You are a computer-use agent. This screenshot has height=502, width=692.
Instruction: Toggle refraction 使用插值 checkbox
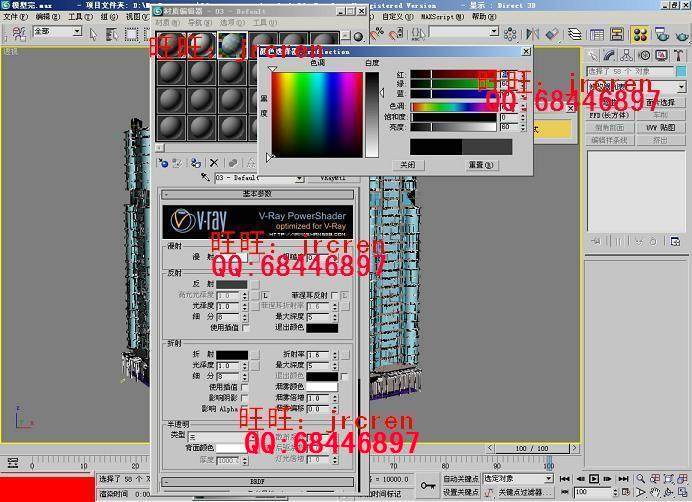244,387
